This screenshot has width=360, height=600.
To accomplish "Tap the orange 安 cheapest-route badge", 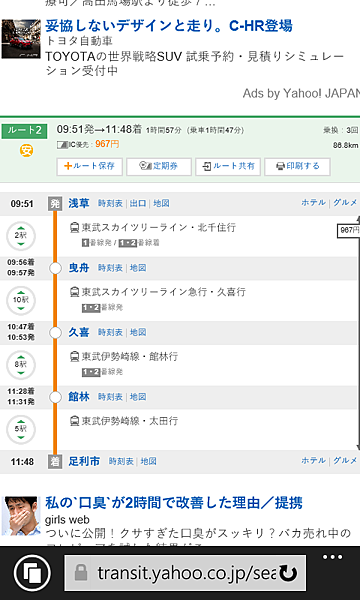I will tap(26, 150).
